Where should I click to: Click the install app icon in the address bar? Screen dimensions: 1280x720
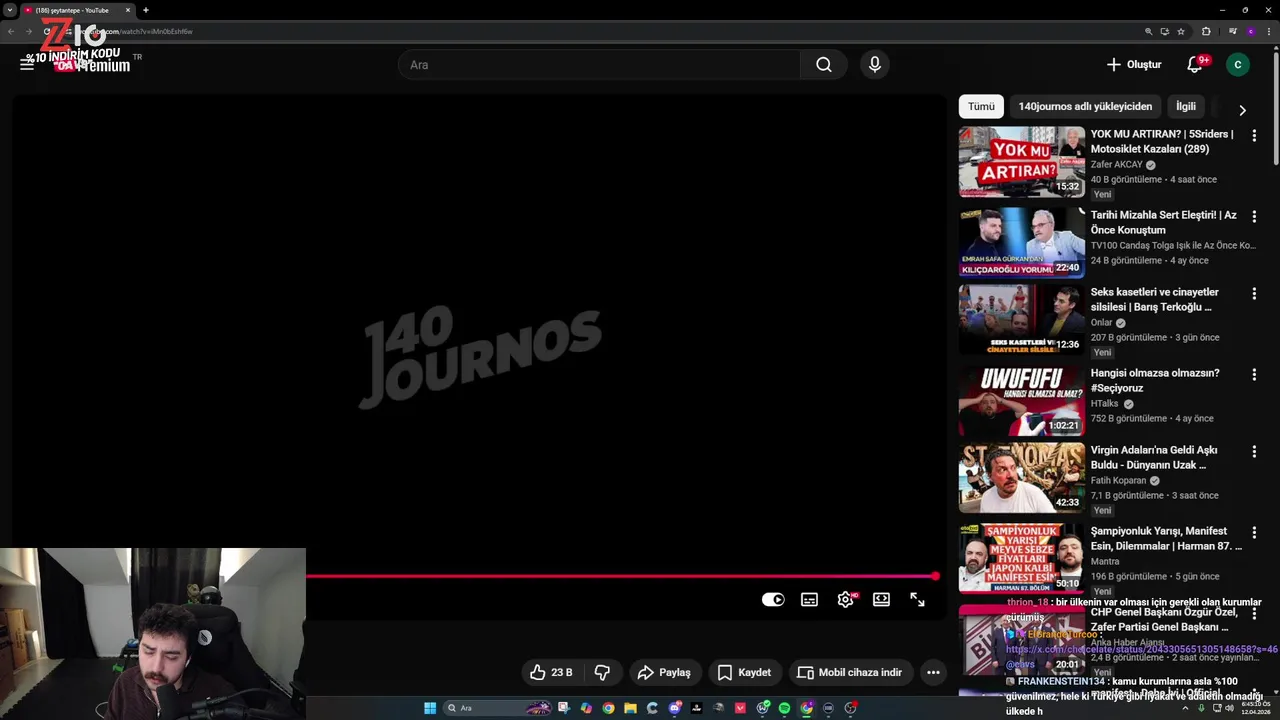point(1164,31)
